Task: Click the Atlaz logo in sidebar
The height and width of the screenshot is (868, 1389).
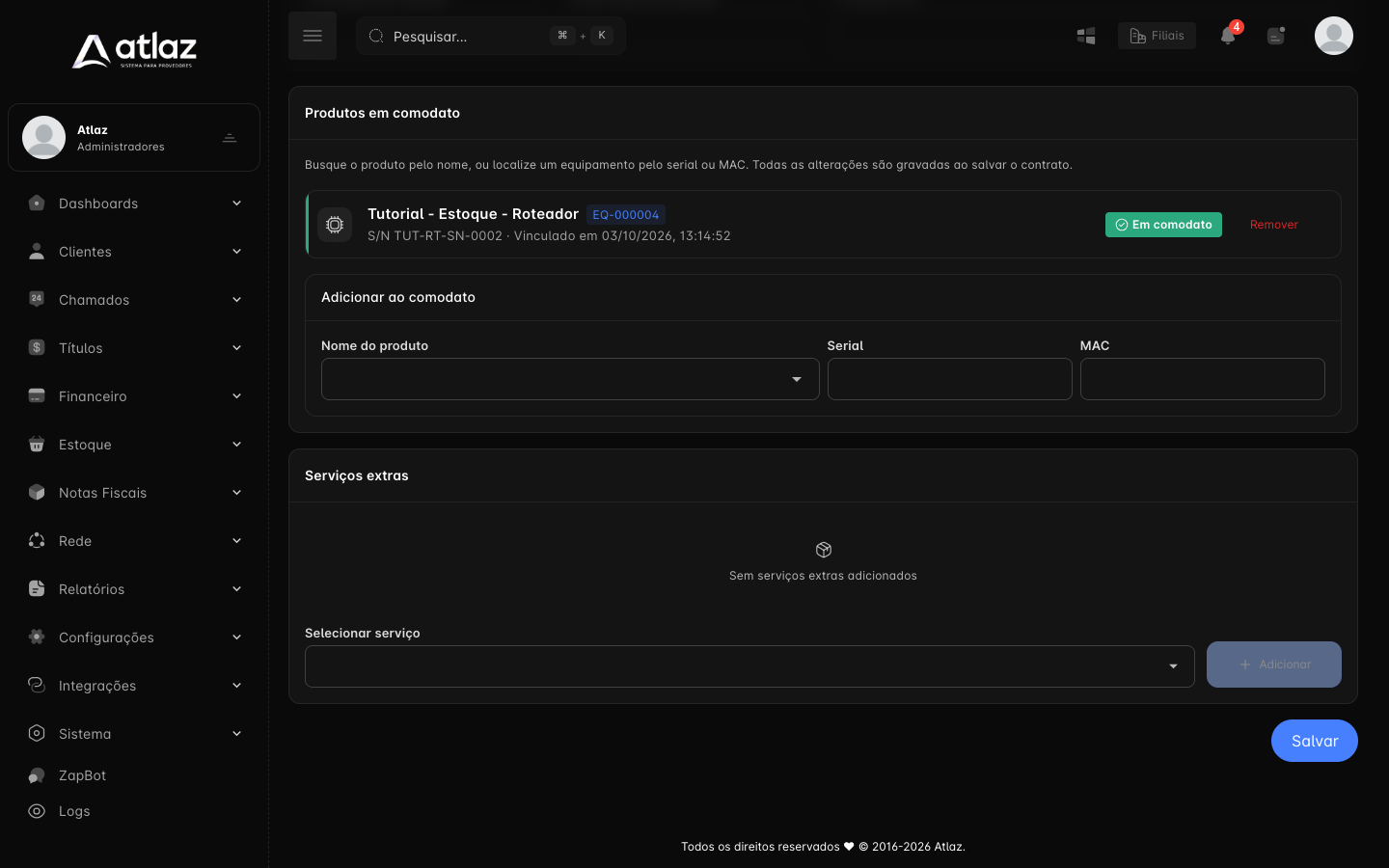Action: 134,51
